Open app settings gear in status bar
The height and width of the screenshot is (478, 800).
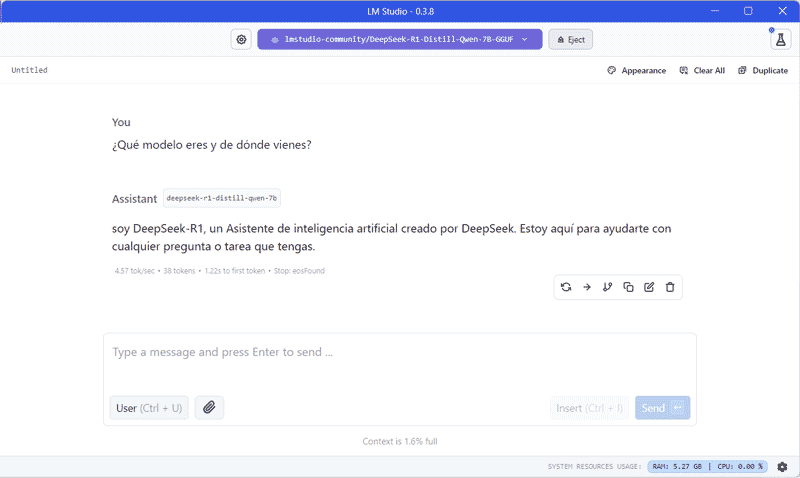[x=782, y=466]
